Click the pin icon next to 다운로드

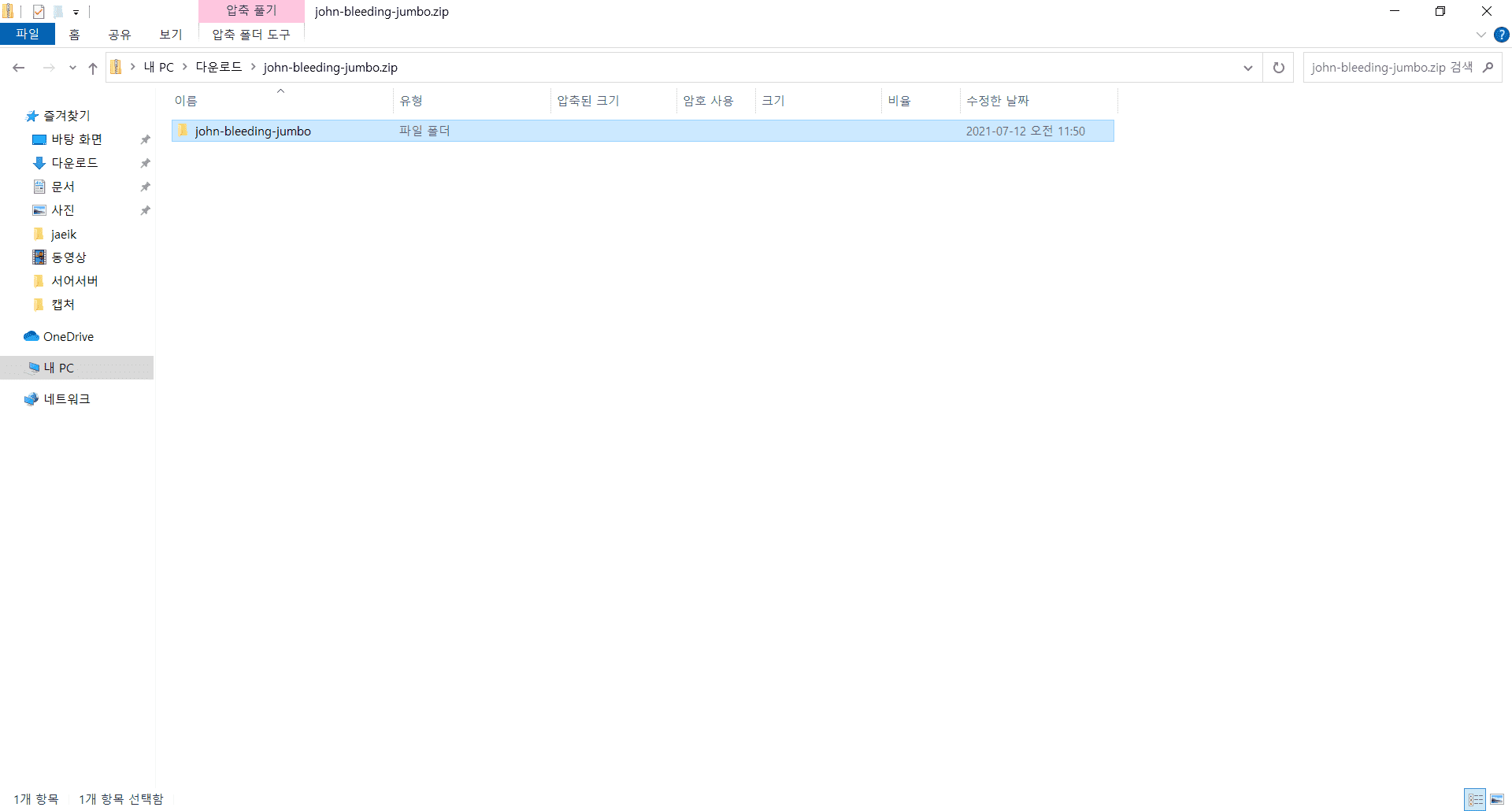coord(145,163)
